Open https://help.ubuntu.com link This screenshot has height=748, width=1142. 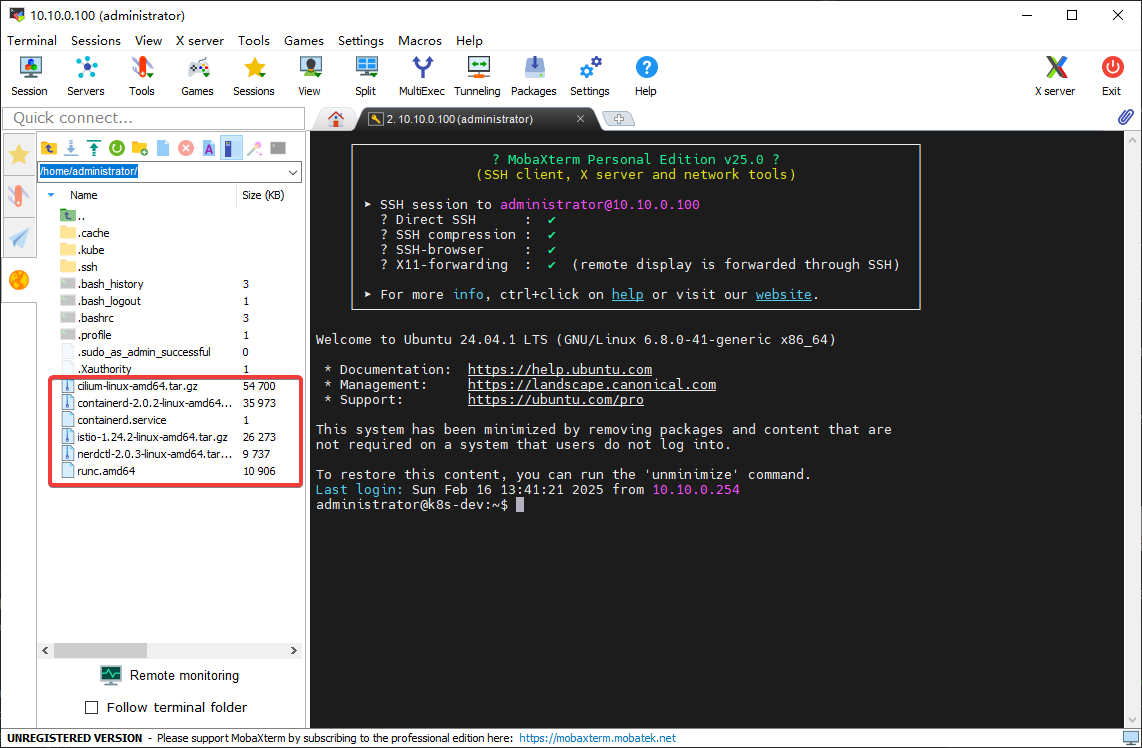click(x=560, y=369)
